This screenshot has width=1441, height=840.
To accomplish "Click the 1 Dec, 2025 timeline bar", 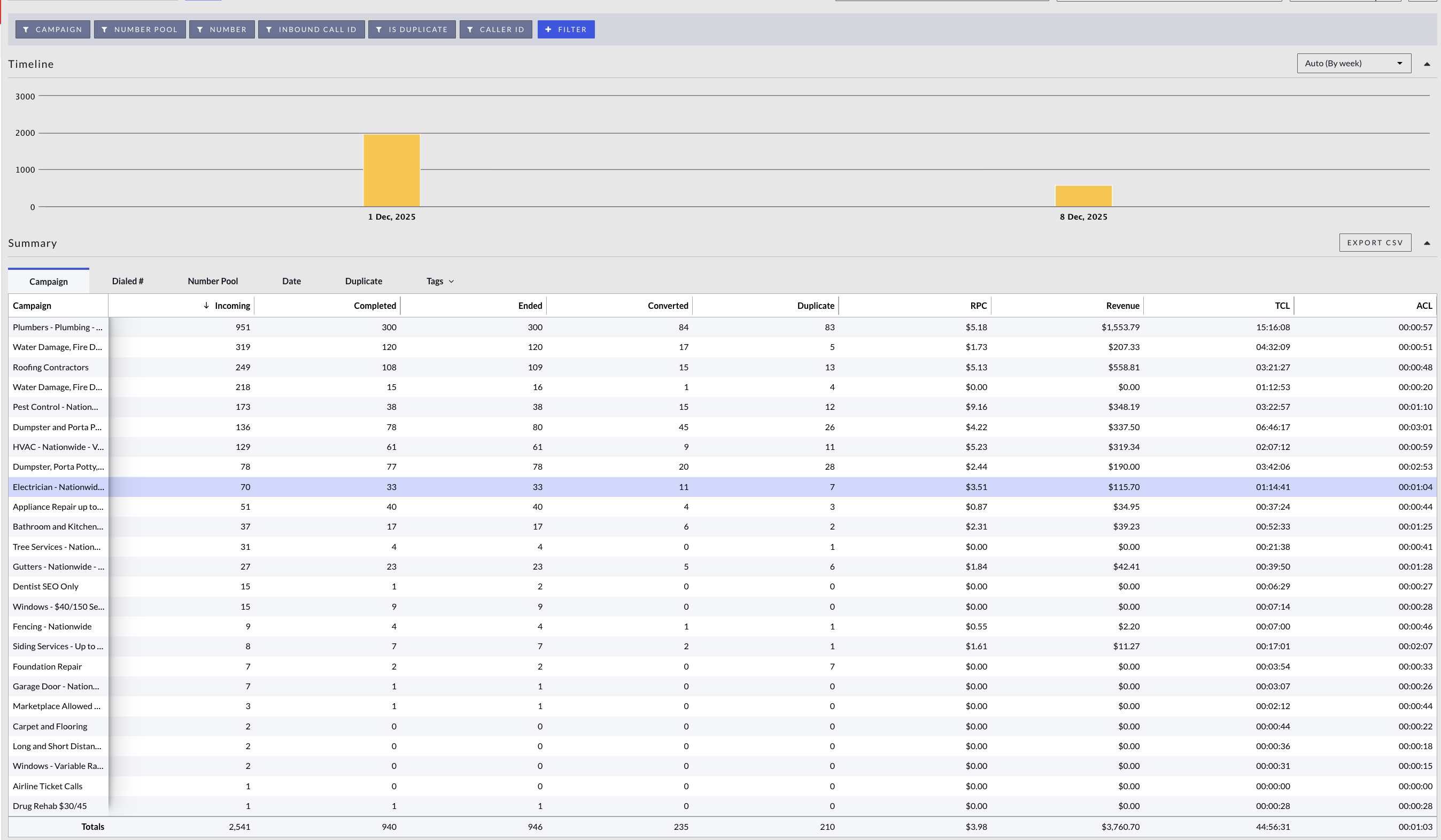I will click(x=392, y=170).
